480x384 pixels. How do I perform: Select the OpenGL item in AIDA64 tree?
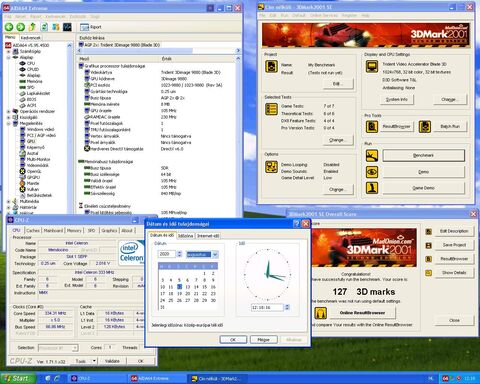(34, 171)
